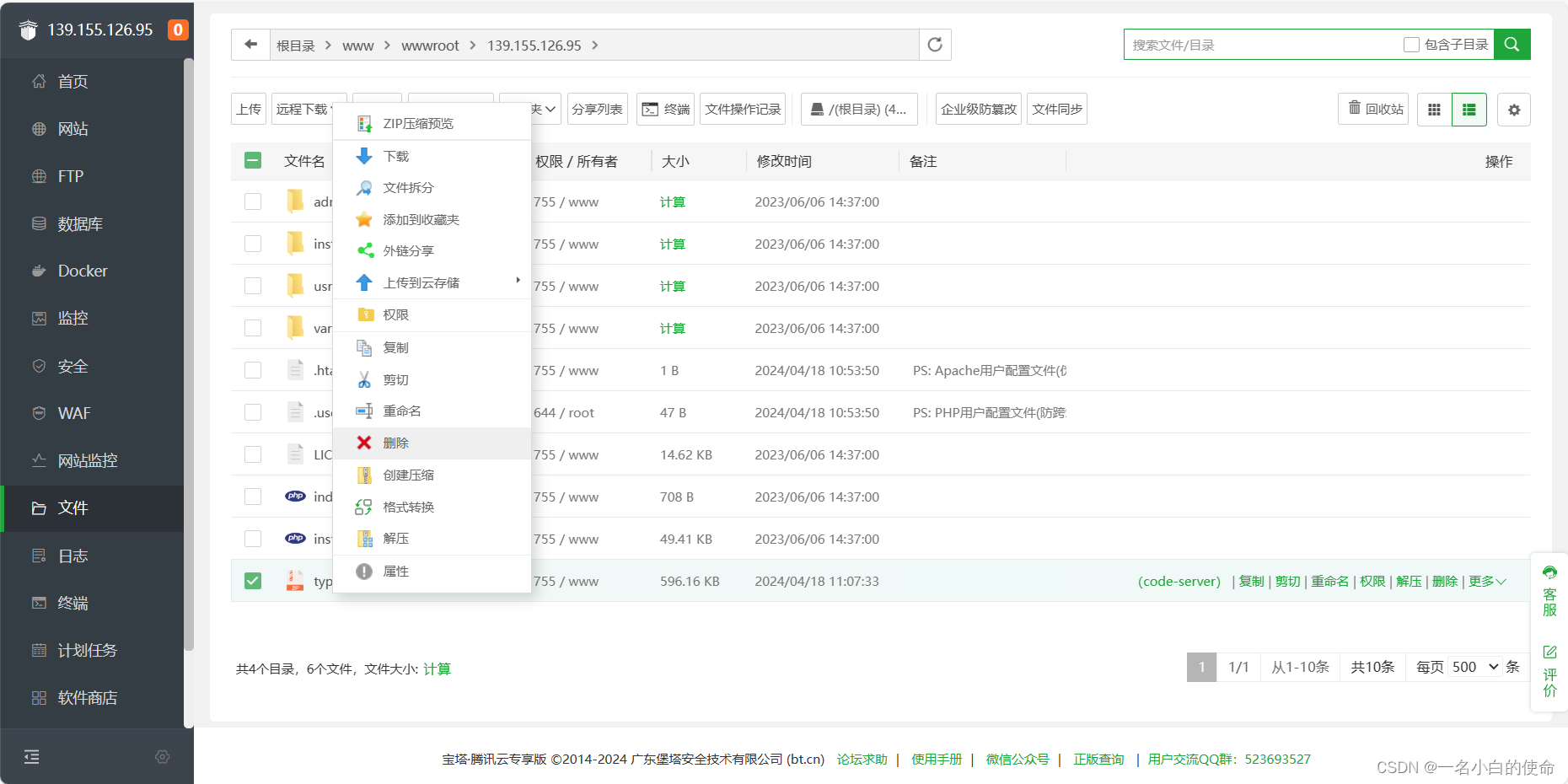The width and height of the screenshot is (1568, 784).
Task: Open sidebar settings gear at bottom
Action: point(163,757)
